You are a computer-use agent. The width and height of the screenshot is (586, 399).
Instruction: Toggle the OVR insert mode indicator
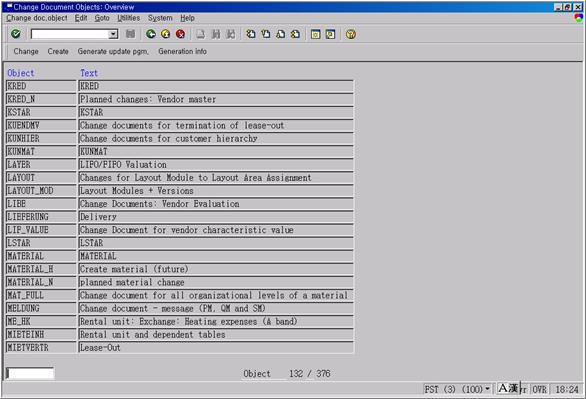540,389
